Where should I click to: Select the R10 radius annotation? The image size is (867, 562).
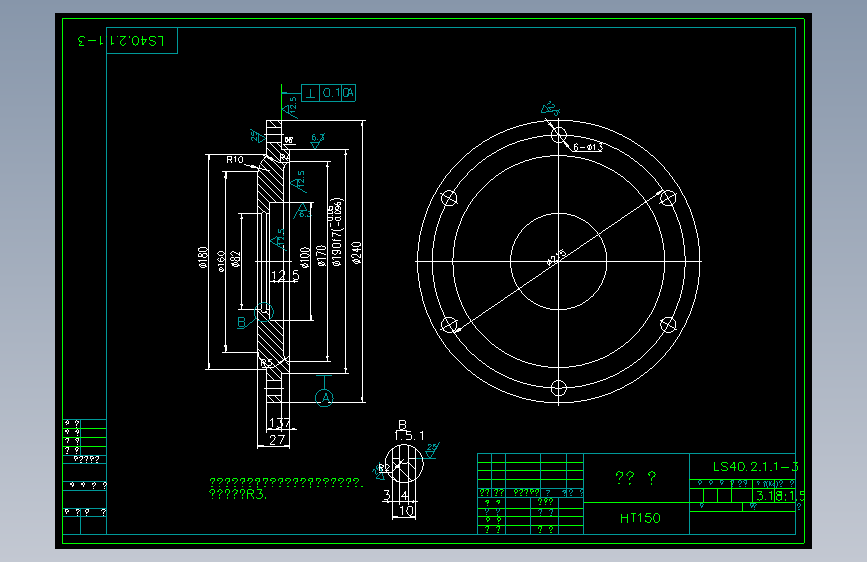tap(235, 159)
